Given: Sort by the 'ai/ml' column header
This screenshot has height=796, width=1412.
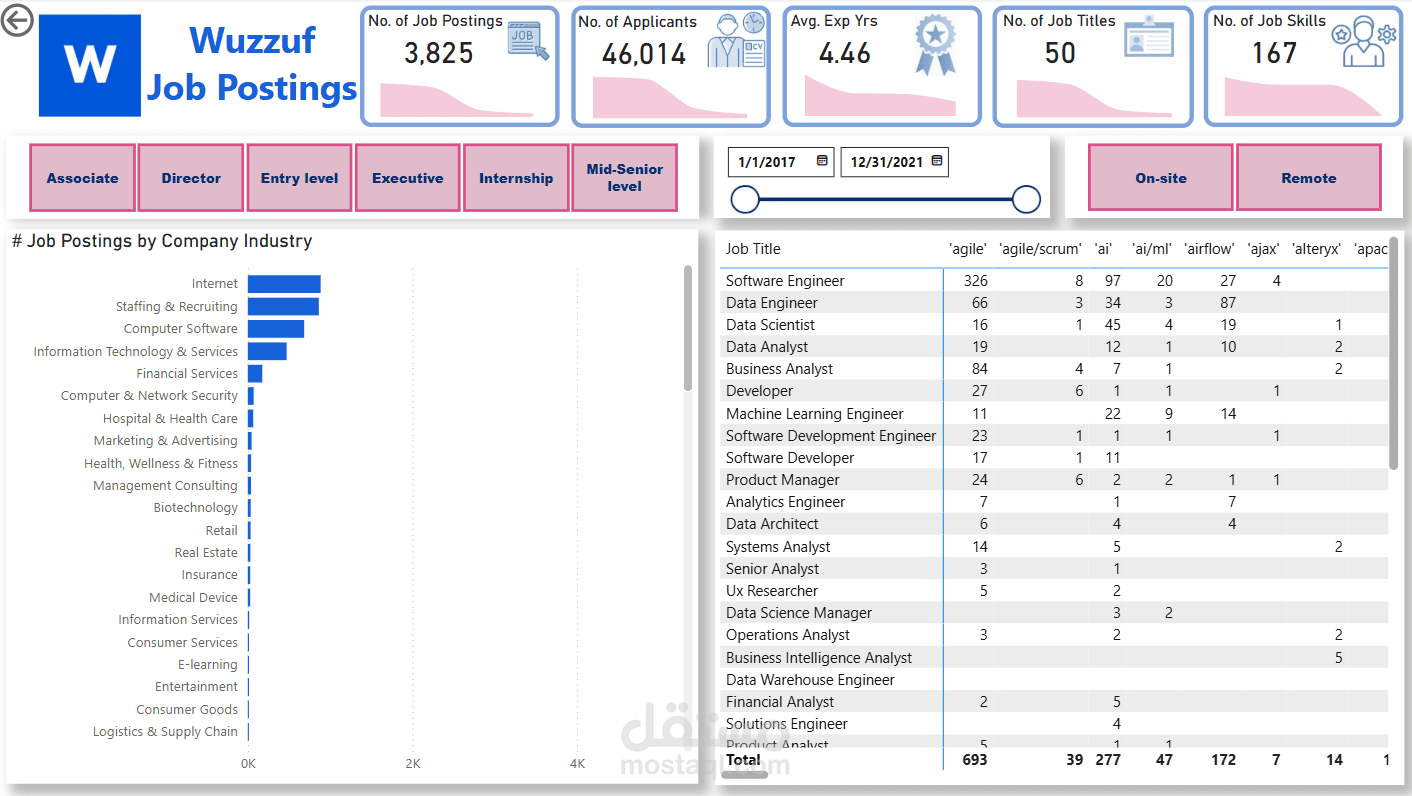Looking at the screenshot, I should 1151,249.
